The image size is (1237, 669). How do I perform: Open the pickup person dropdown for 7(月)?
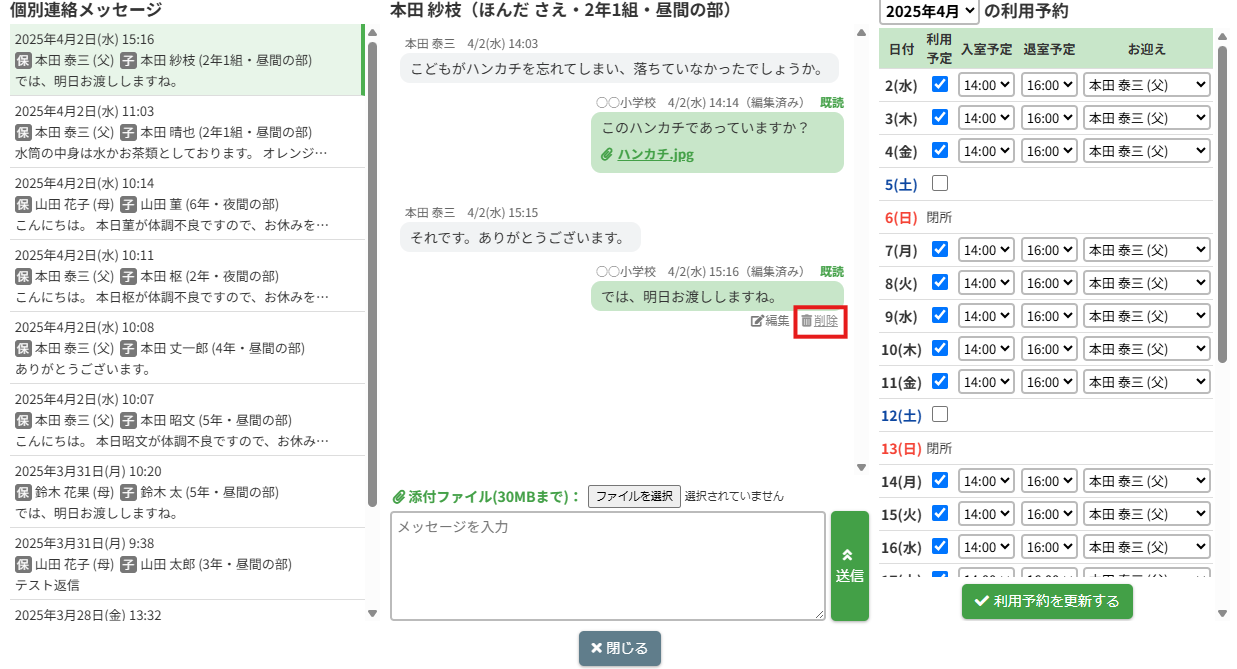[1146, 250]
